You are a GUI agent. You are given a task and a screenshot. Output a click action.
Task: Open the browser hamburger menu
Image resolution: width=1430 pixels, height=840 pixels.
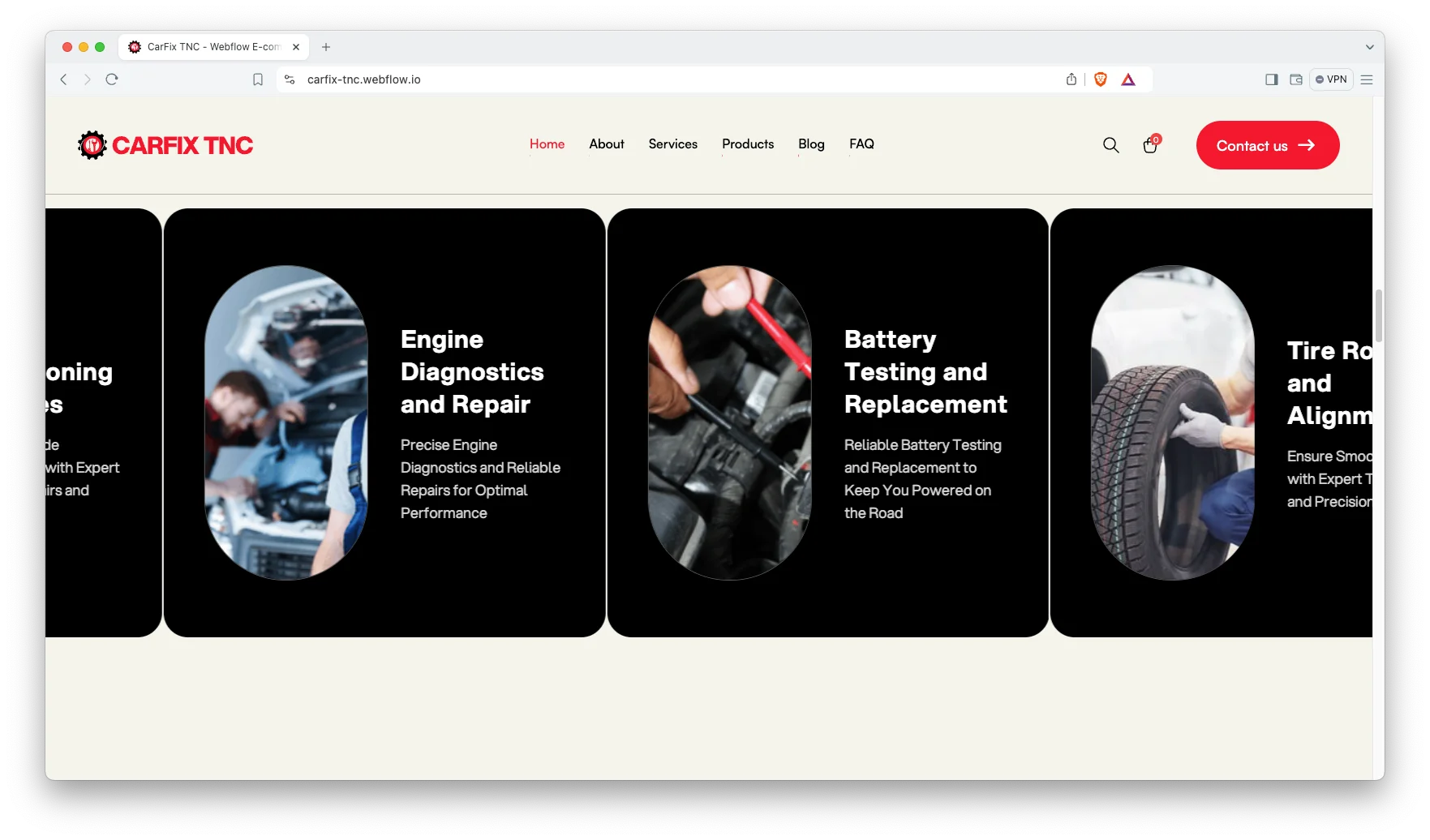coord(1367,79)
